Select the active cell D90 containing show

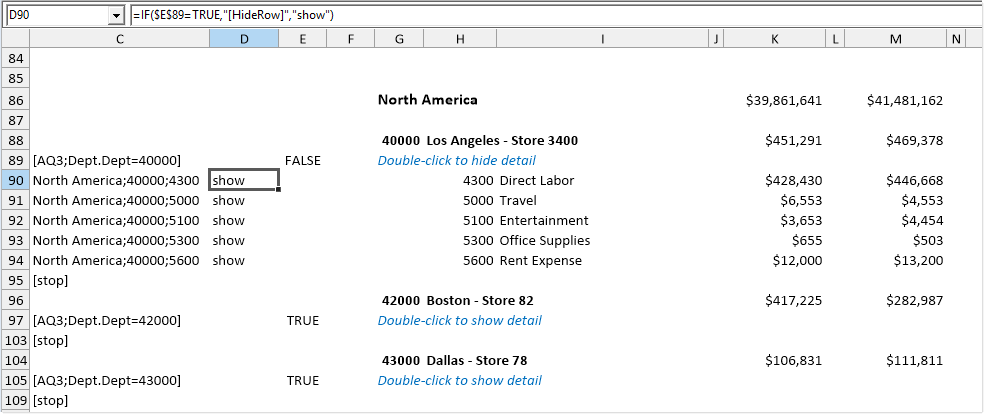click(x=243, y=181)
